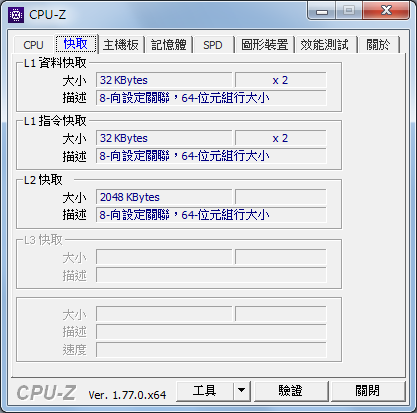Click the CPU-Z window title text

tap(48, 15)
